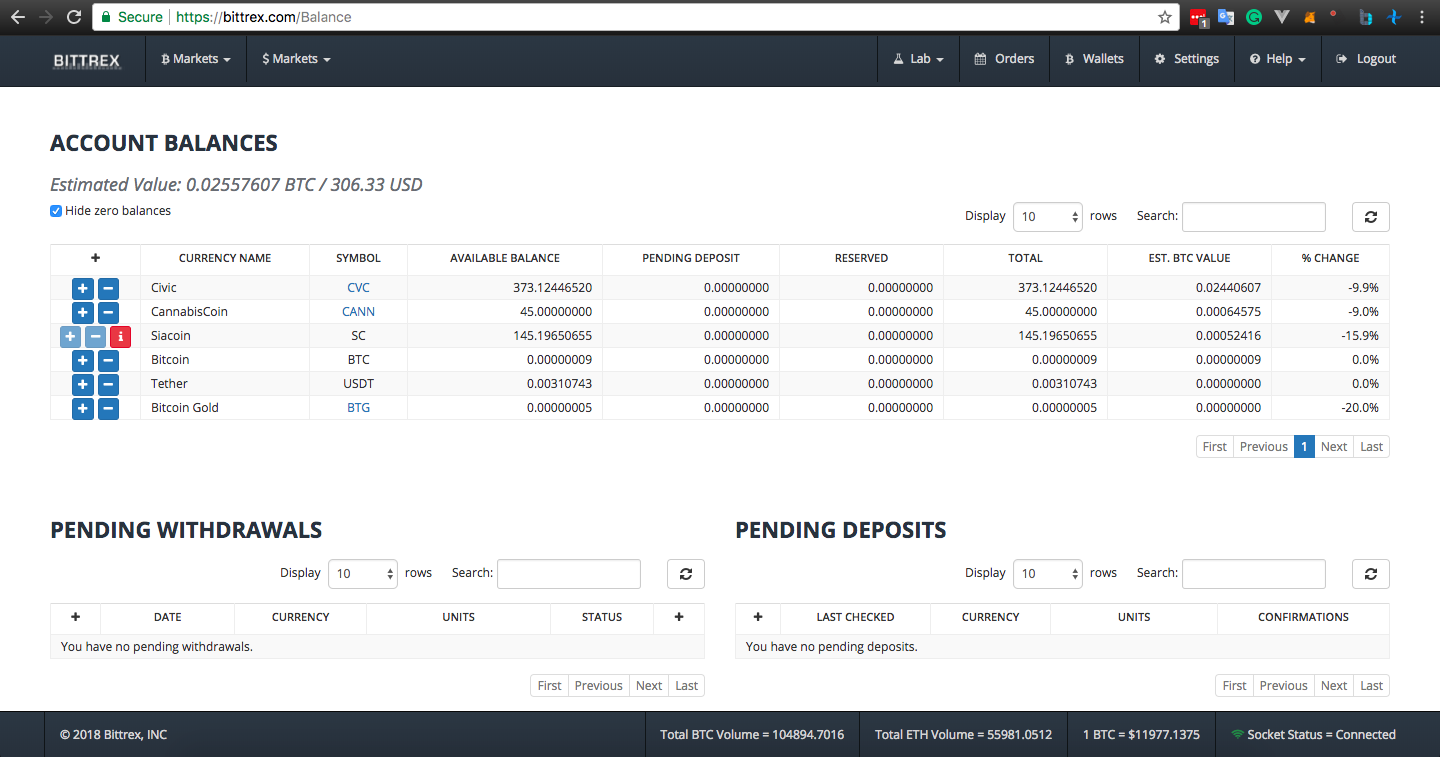Viewport: 1440px width, 757px height.
Task: Click First in pending withdrawals pagination
Action: 550,686
